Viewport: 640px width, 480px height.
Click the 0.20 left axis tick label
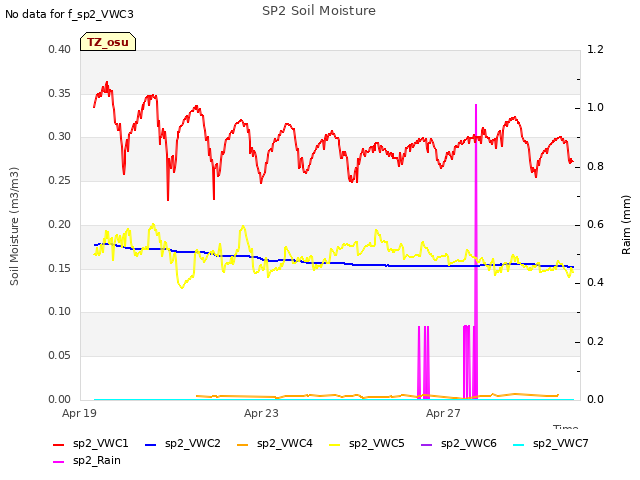click(60, 224)
